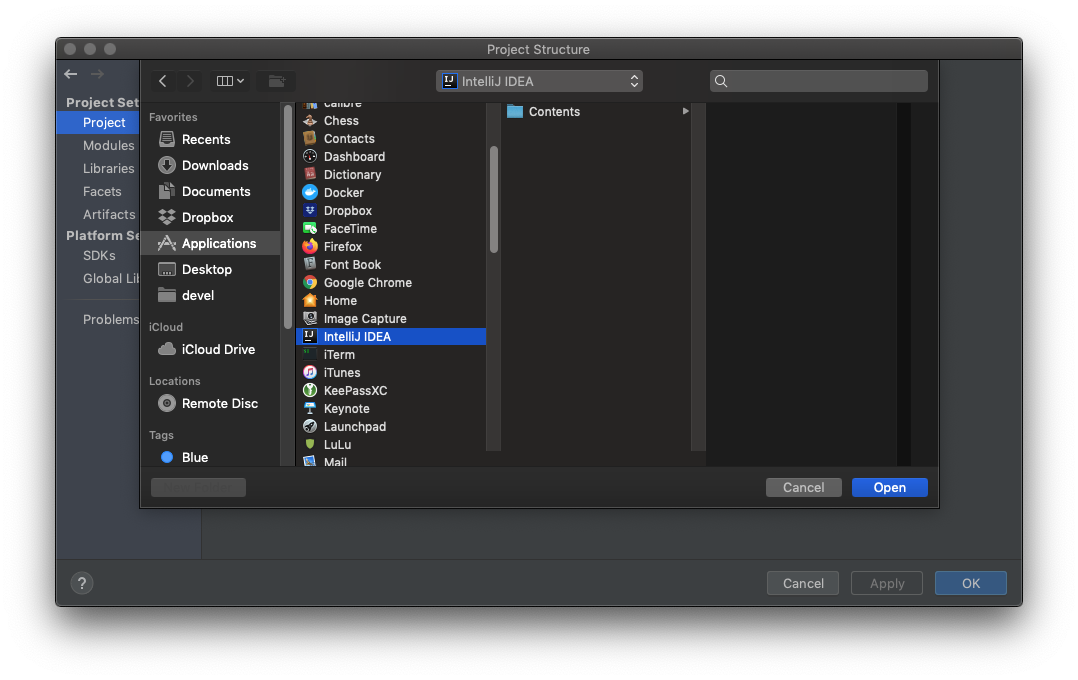Viewport: 1078px width, 680px height.
Task: Click the Chess app icon
Action: pyautogui.click(x=310, y=120)
